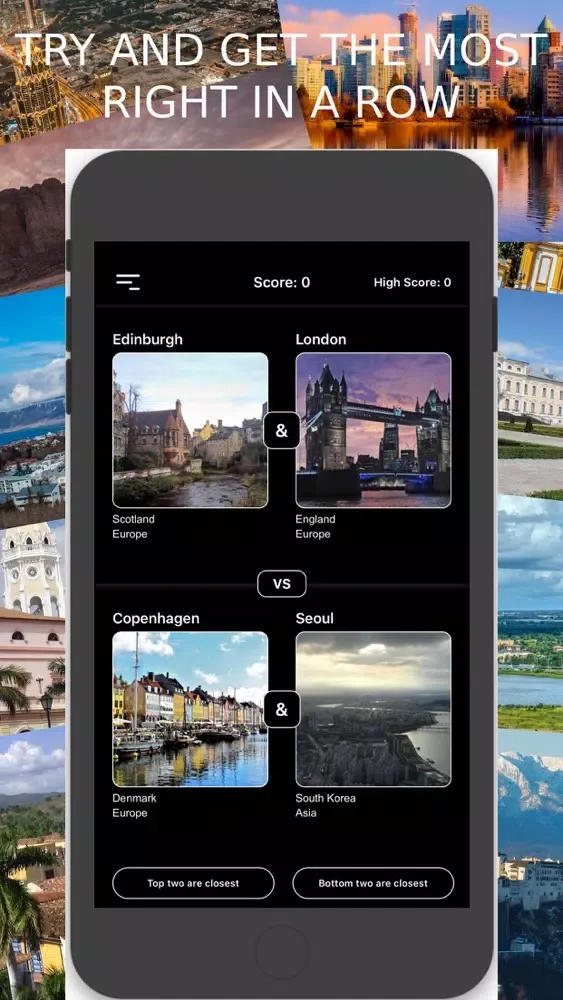
Task: Click the 'Copenhagen' city name
Action: click(156, 619)
